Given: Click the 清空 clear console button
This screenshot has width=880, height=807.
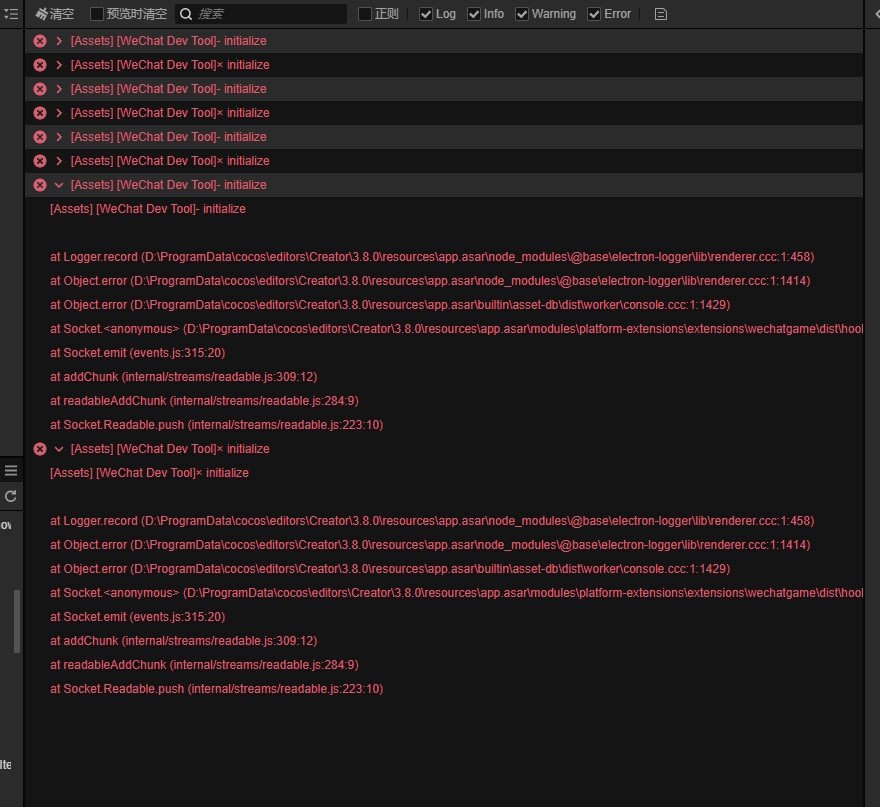Looking at the screenshot, I should click(54, 14).
